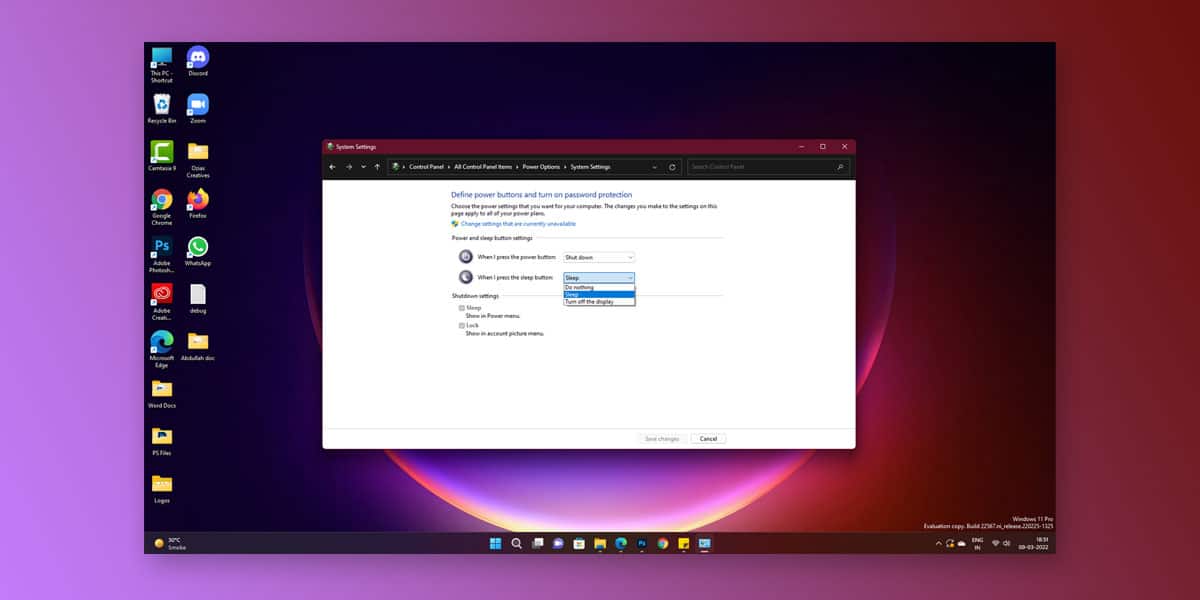Open recent locations dropdown arrow

[363, 167]
